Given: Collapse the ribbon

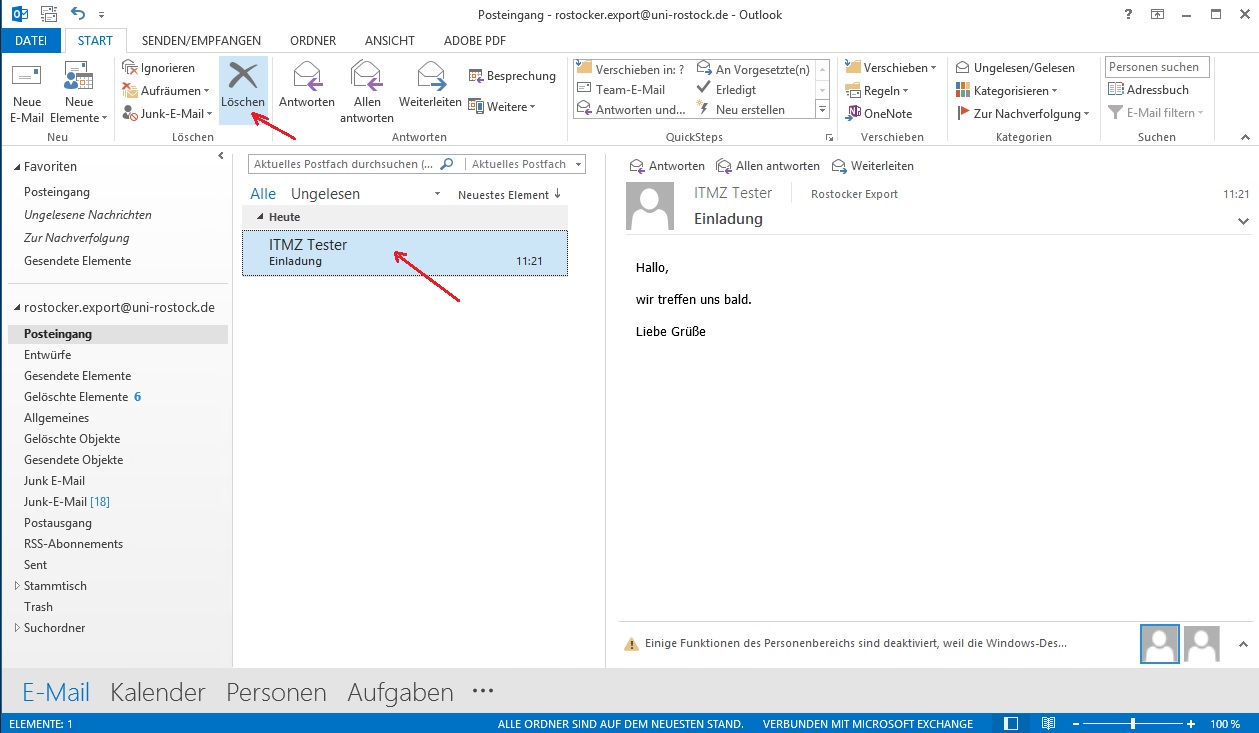Looking at the screenshot, I should pos(1245,138).
